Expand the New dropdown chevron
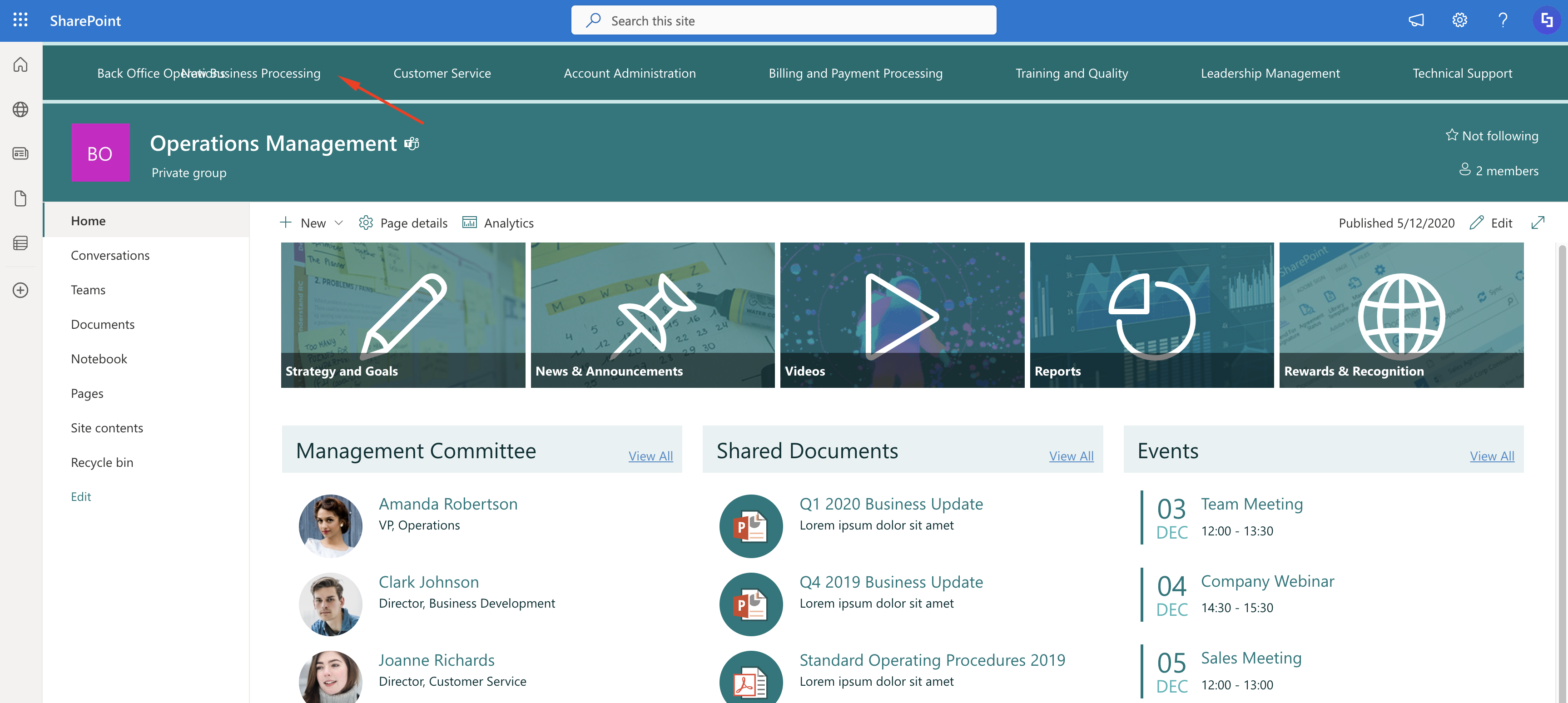Image resolution: width=1568 pixels, height=703 pixels. [339, 223]
